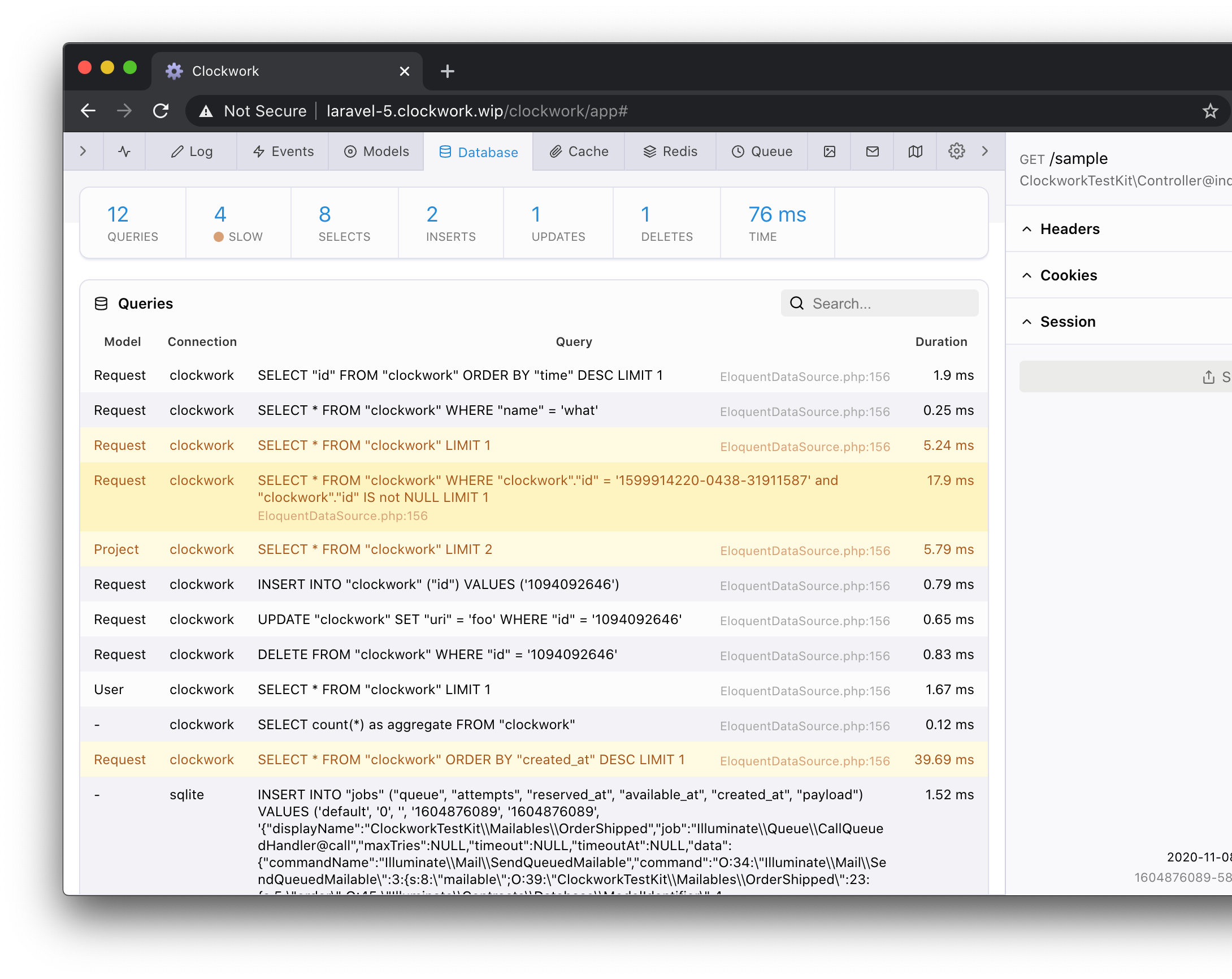Filter by 1 UPDATES stat
This screenshot has width=1232, height=979.
pos(558,223)
